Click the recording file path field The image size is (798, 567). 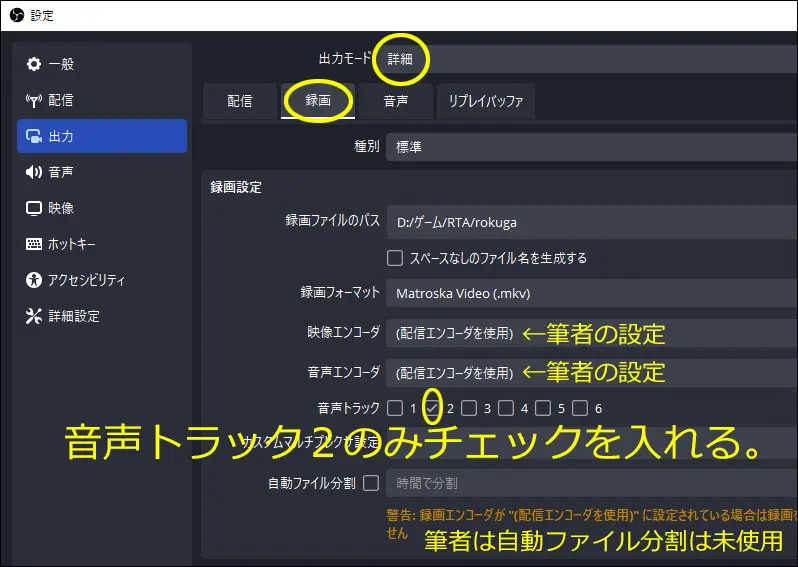(590, 222)
